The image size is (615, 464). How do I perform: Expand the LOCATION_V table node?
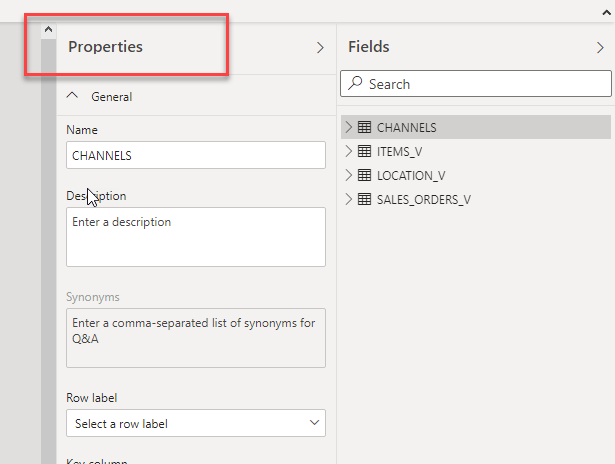click(348, 175)
